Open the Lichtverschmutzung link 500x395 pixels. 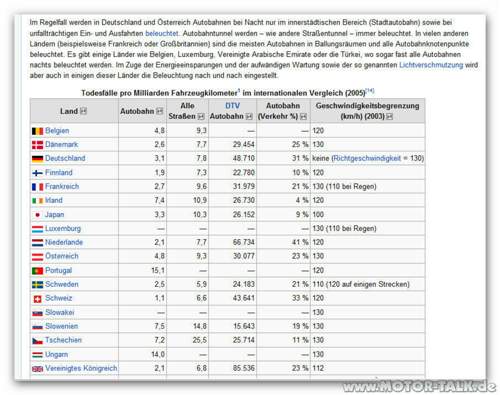click(431, 65)
